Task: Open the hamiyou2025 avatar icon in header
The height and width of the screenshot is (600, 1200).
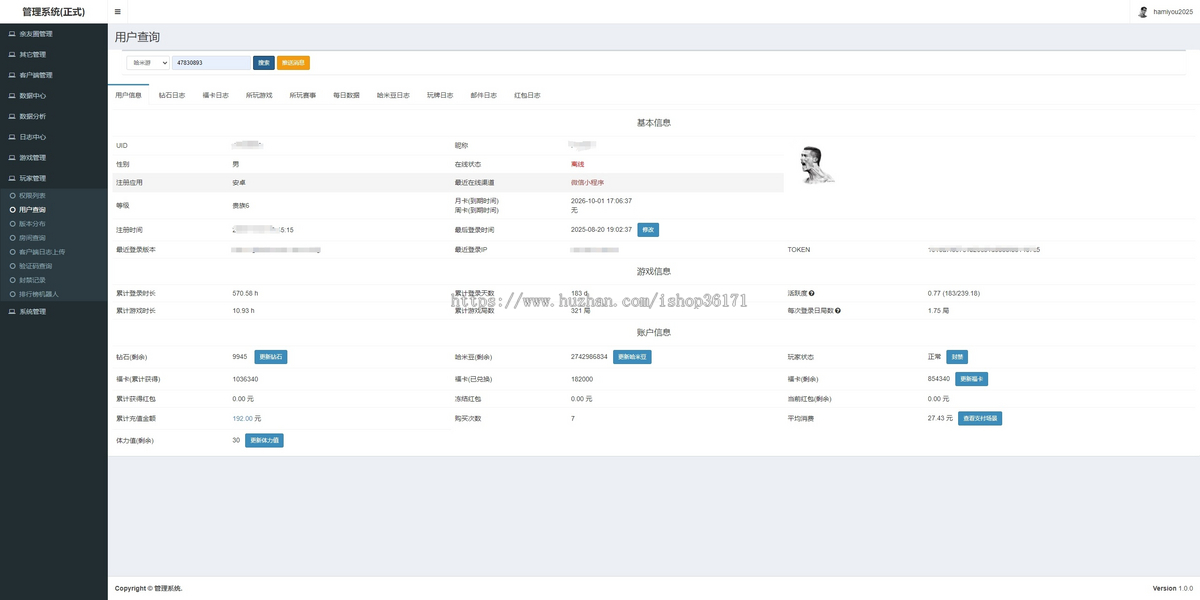Action: point(1143,12)
